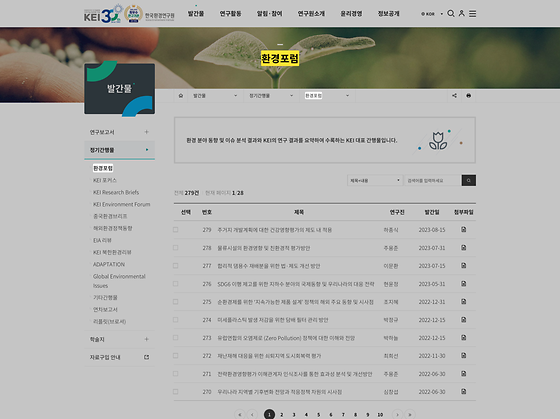Open EIA 리뷰 in sidebar
The width and height of the screenshot is (560, 419).
[x=102, y=240]
